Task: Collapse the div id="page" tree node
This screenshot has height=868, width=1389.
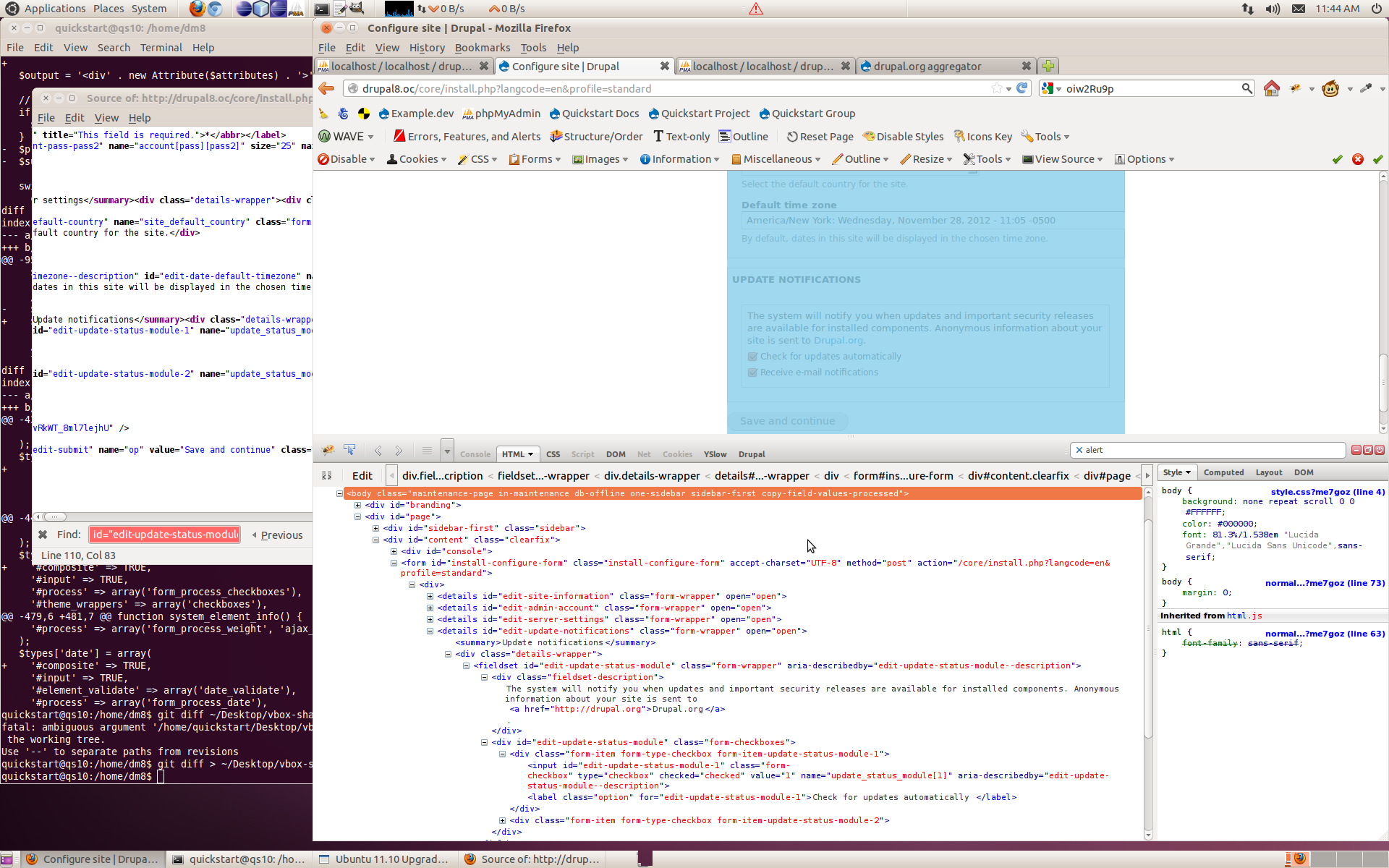Action: [x=357, y=516]
